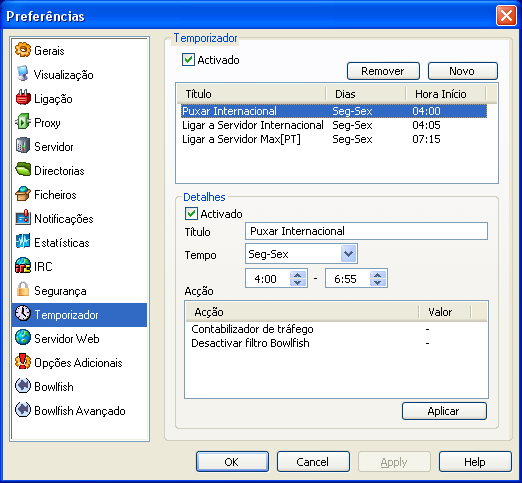Open the Proxy icon in the sidebar
522x483 pixels.
pyautogui.click(x=23, y=122)
